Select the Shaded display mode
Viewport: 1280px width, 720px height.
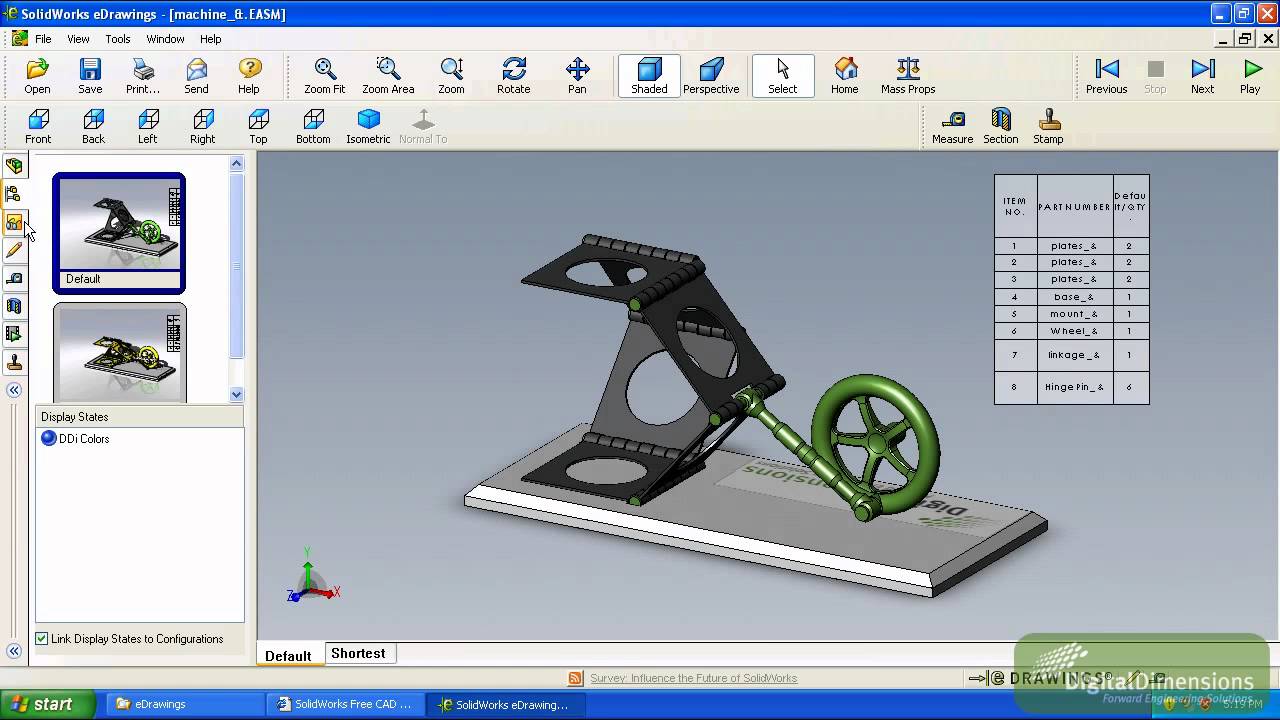[648, 75]
